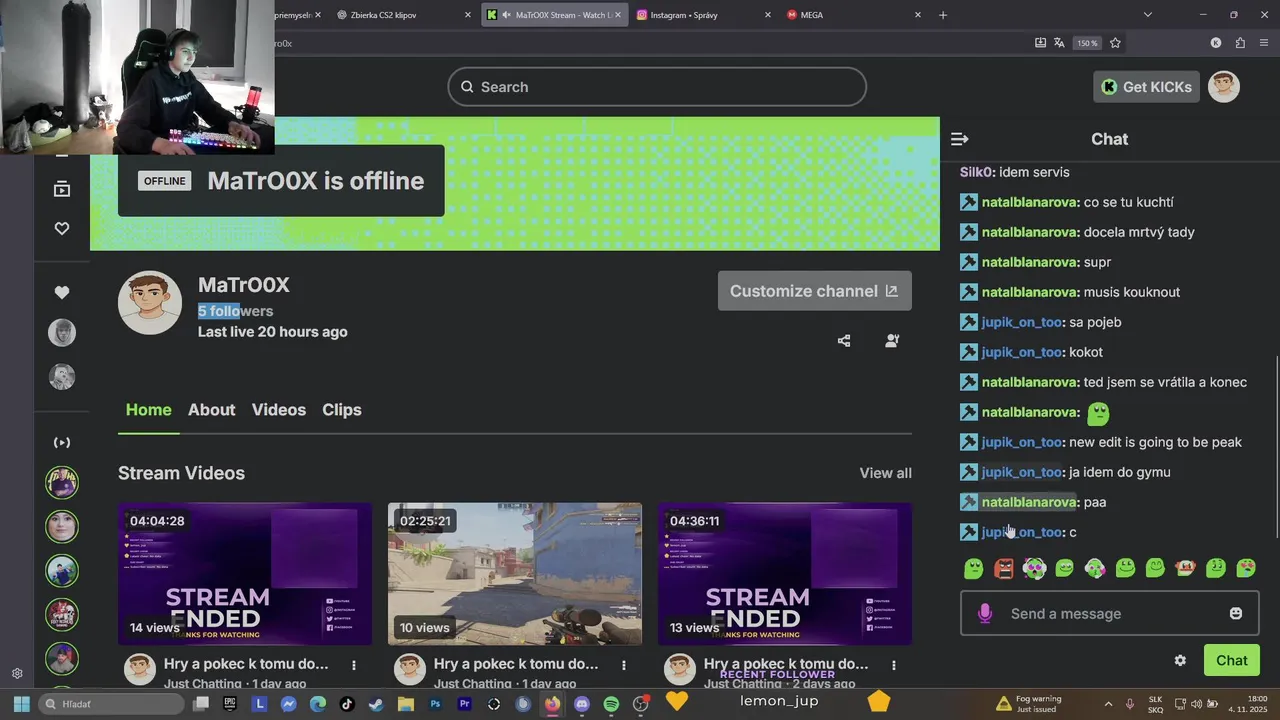This screenshot has height=720, width=1280.
Task: Click the Windows Start button
Action: click(21, 704)
